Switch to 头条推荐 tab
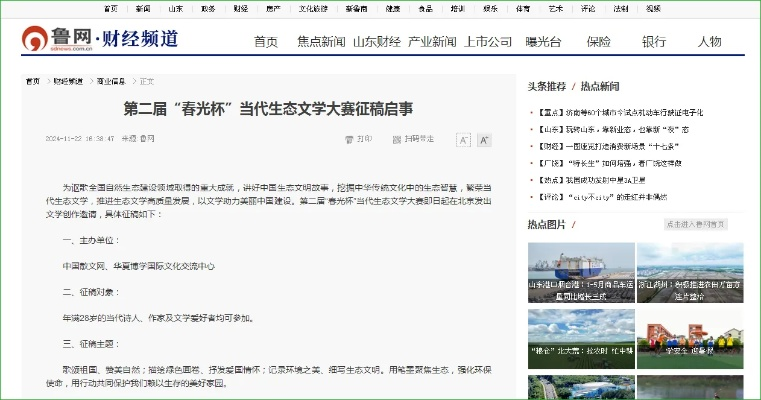Screen dimensions: 761x400 (548, 87)
